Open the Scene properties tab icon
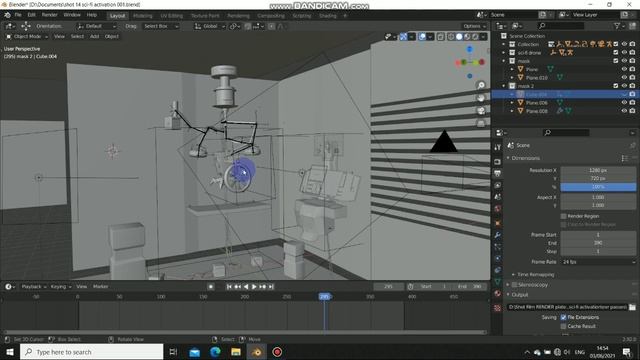The image size is (640, 360). 497,197
